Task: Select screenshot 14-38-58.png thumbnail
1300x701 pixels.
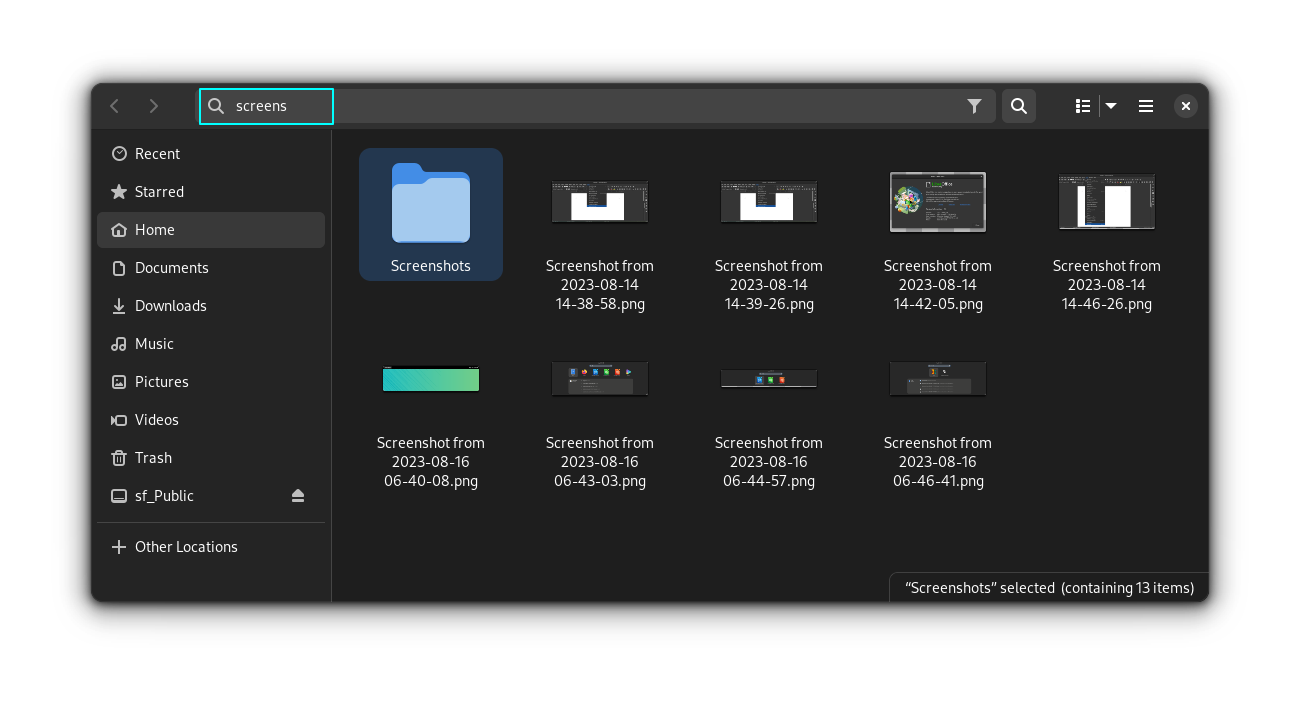Action: tap(600, 201)
